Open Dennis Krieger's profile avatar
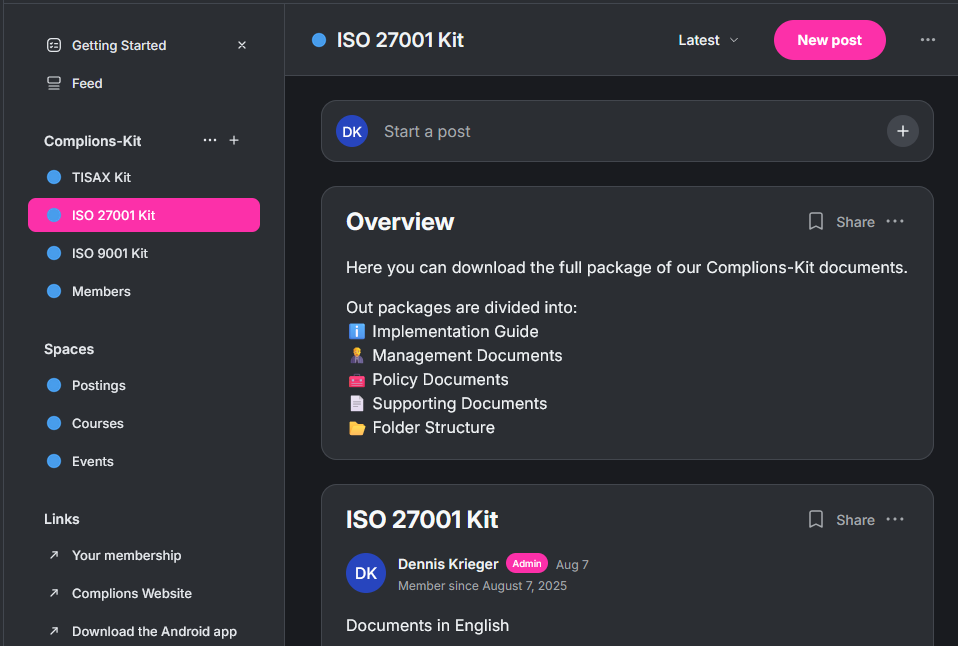The image size is (958, 646). tap(366, 573)
